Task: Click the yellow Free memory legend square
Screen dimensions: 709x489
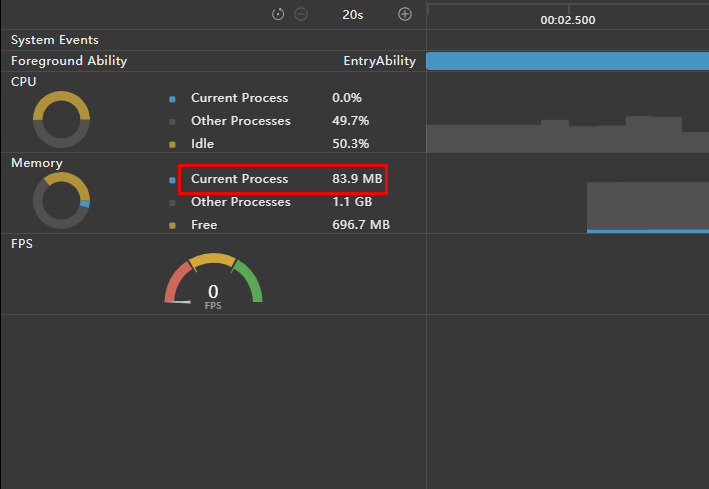Action: pyautogui.click(x=172, y=226)
